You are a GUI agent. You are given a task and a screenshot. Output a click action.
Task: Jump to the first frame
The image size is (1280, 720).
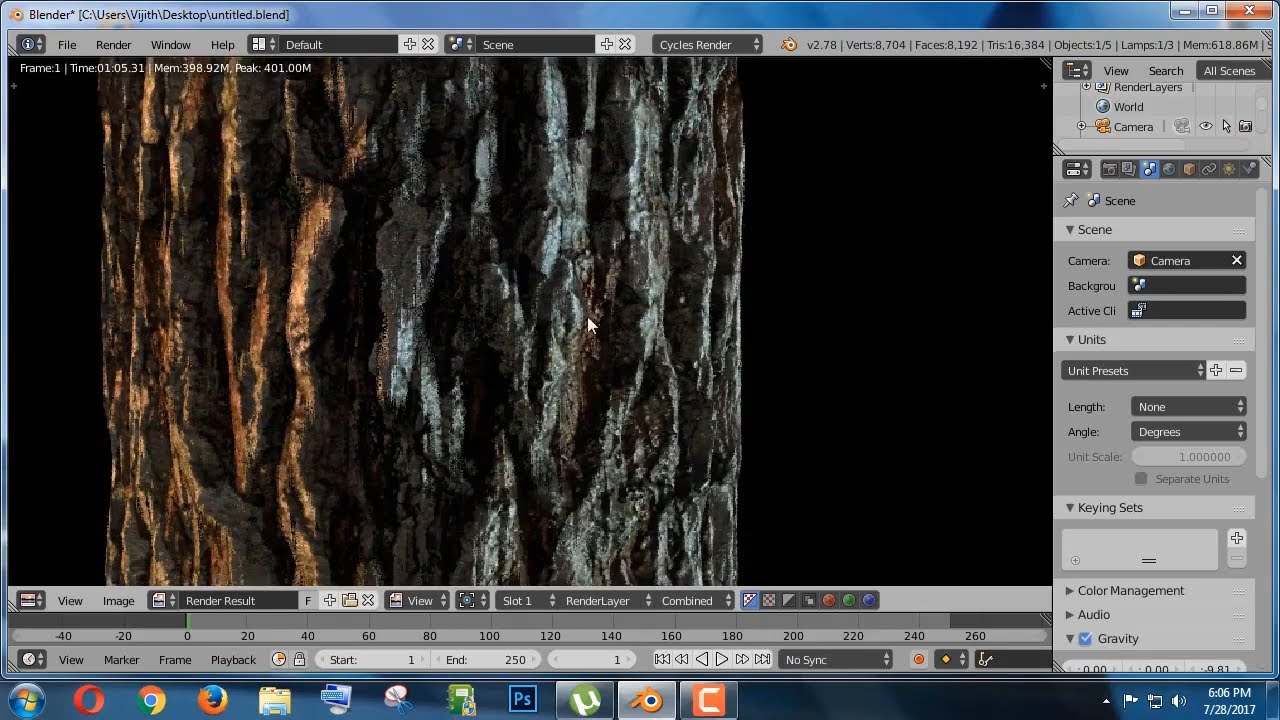point(662,659)
